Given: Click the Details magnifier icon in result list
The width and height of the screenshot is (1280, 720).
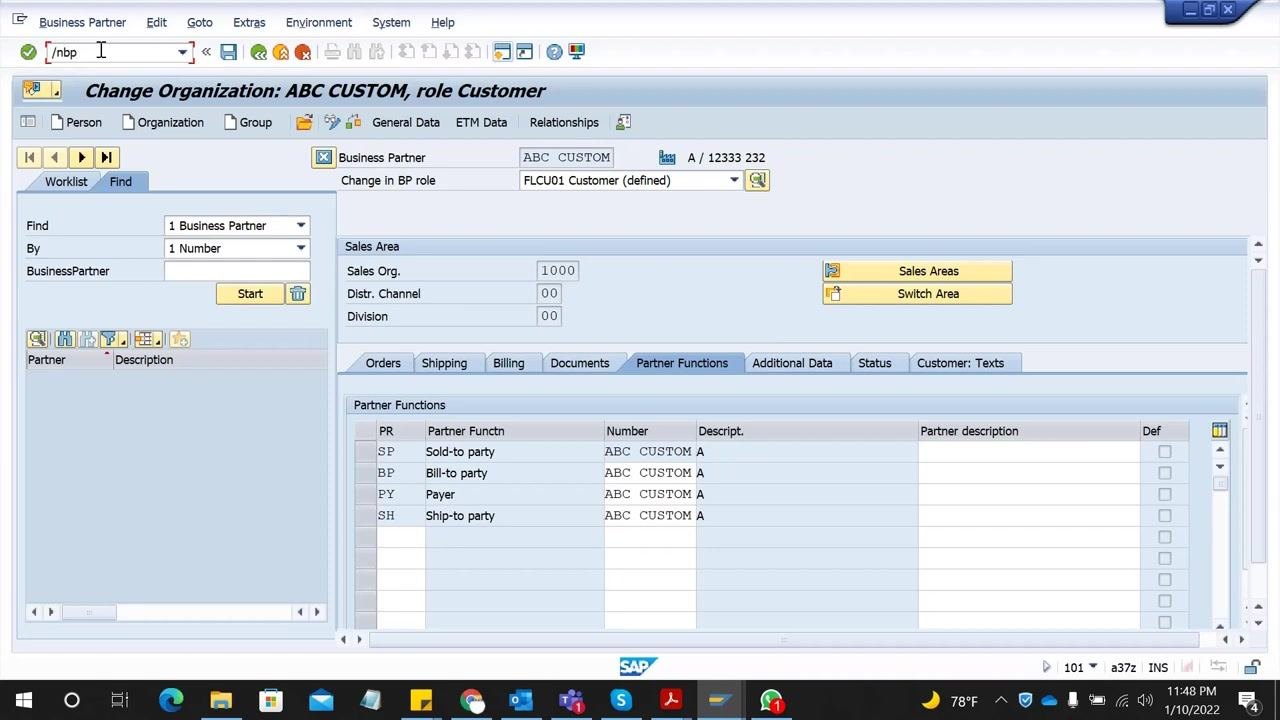Looking at the screenshot, I should pos(38,339).
